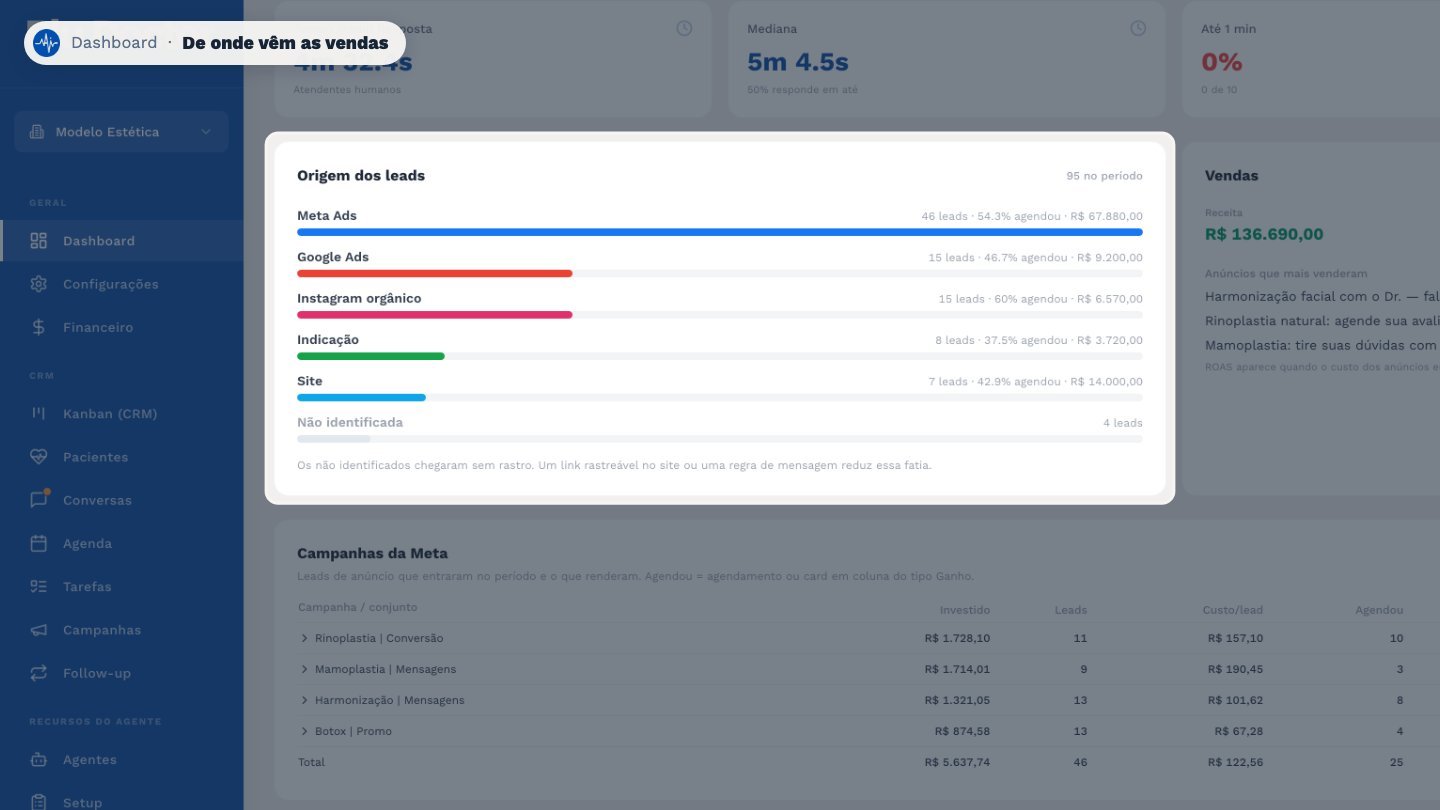Click the Origem dos leads heading
The width and height of the screenshot is (1440, 810).
click(x=361, y=175)
